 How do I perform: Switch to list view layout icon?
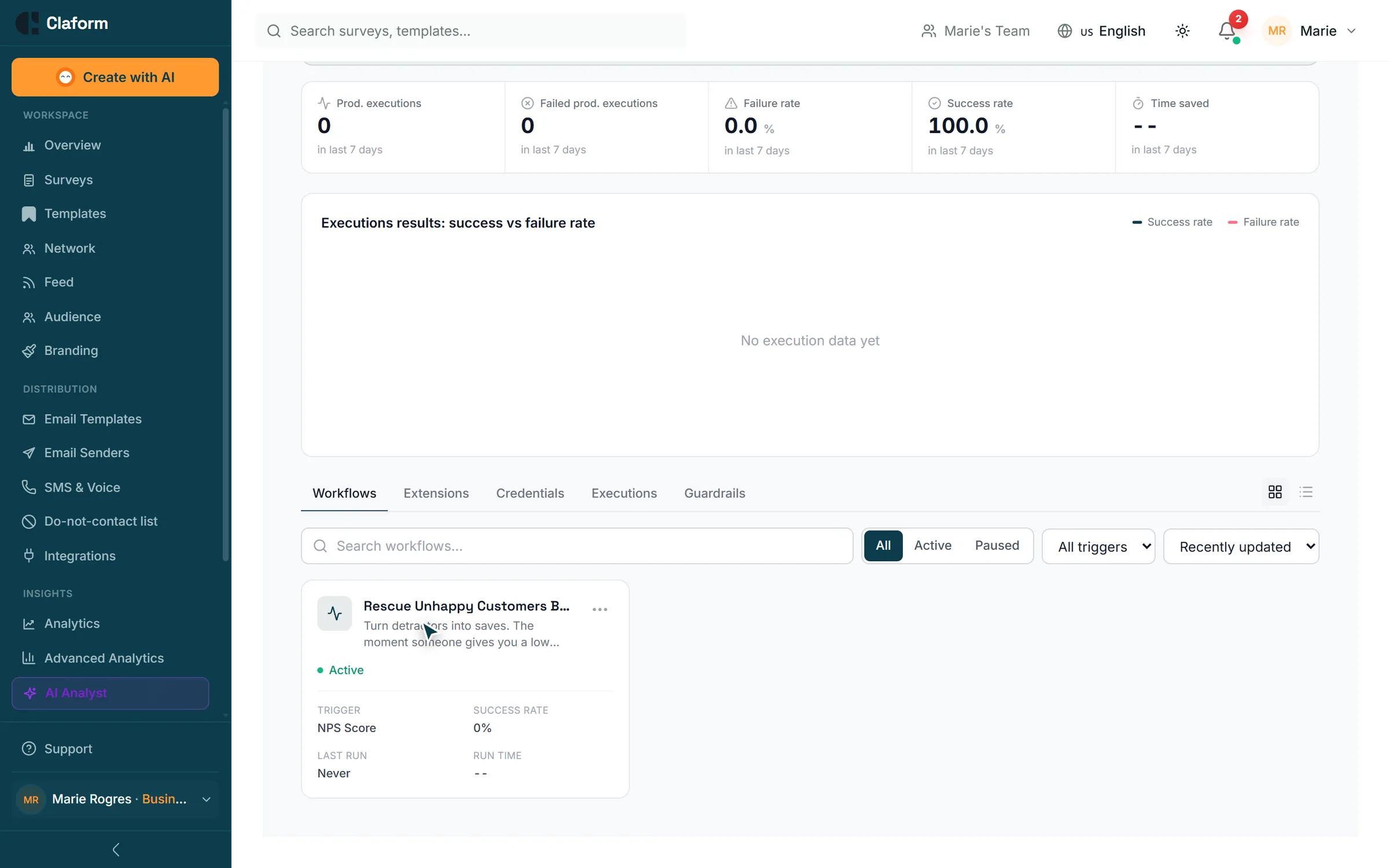click(x=1306, y=492)
